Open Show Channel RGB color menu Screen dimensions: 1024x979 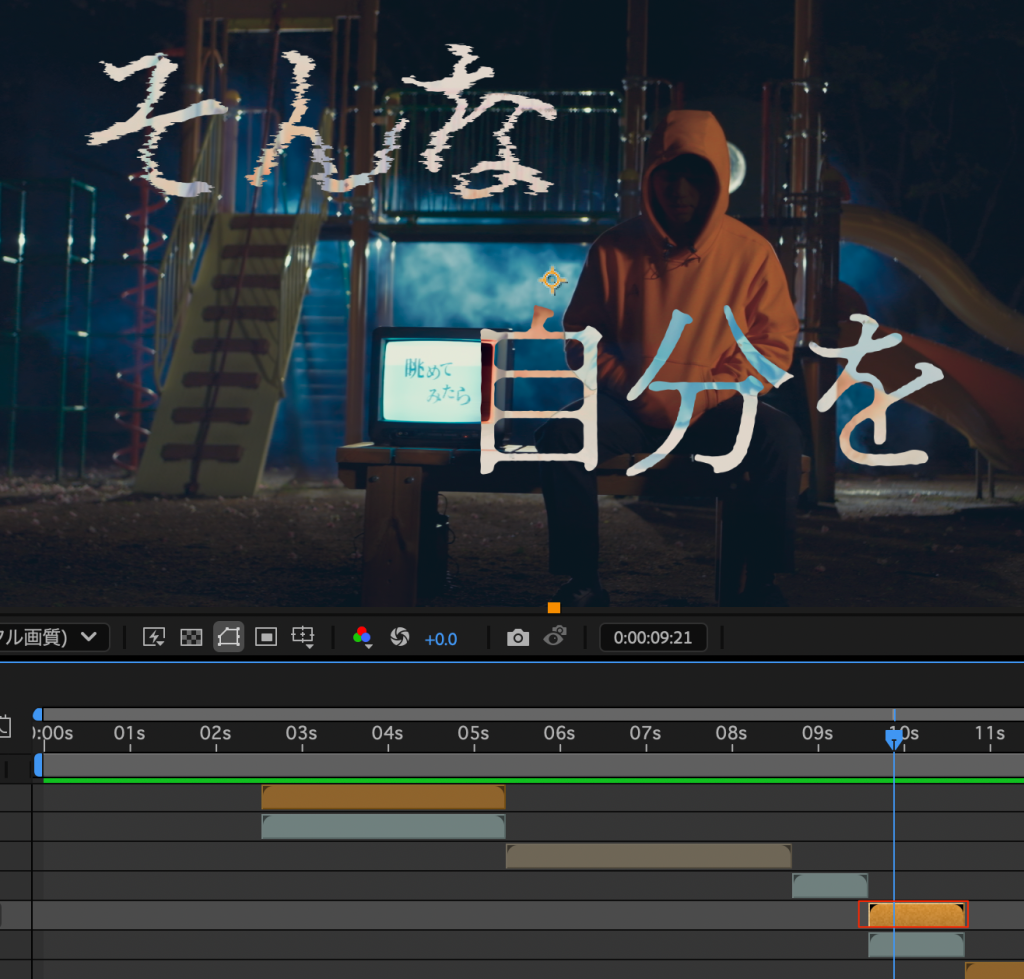363,638
